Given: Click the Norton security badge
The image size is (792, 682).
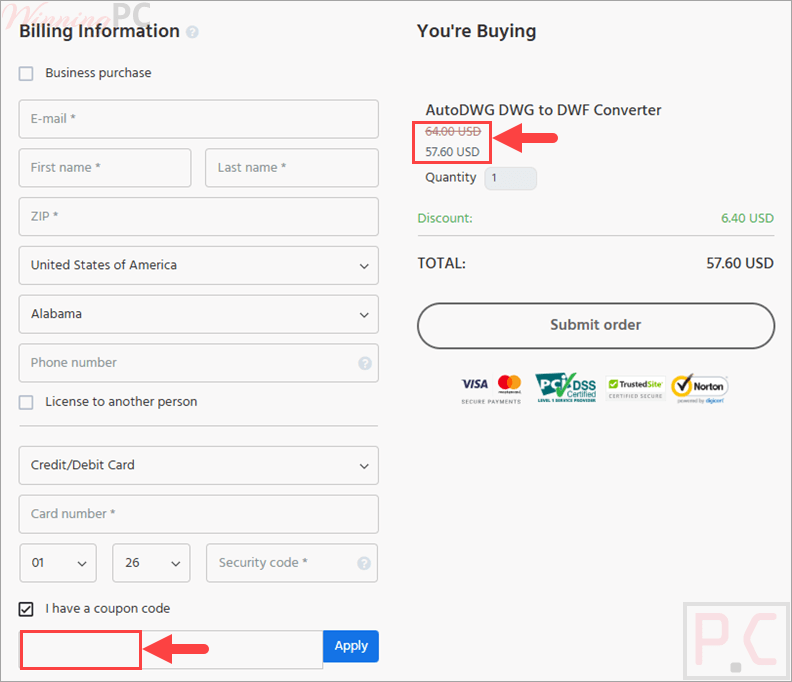Looking at the screenshot, I should coord(700,389).
